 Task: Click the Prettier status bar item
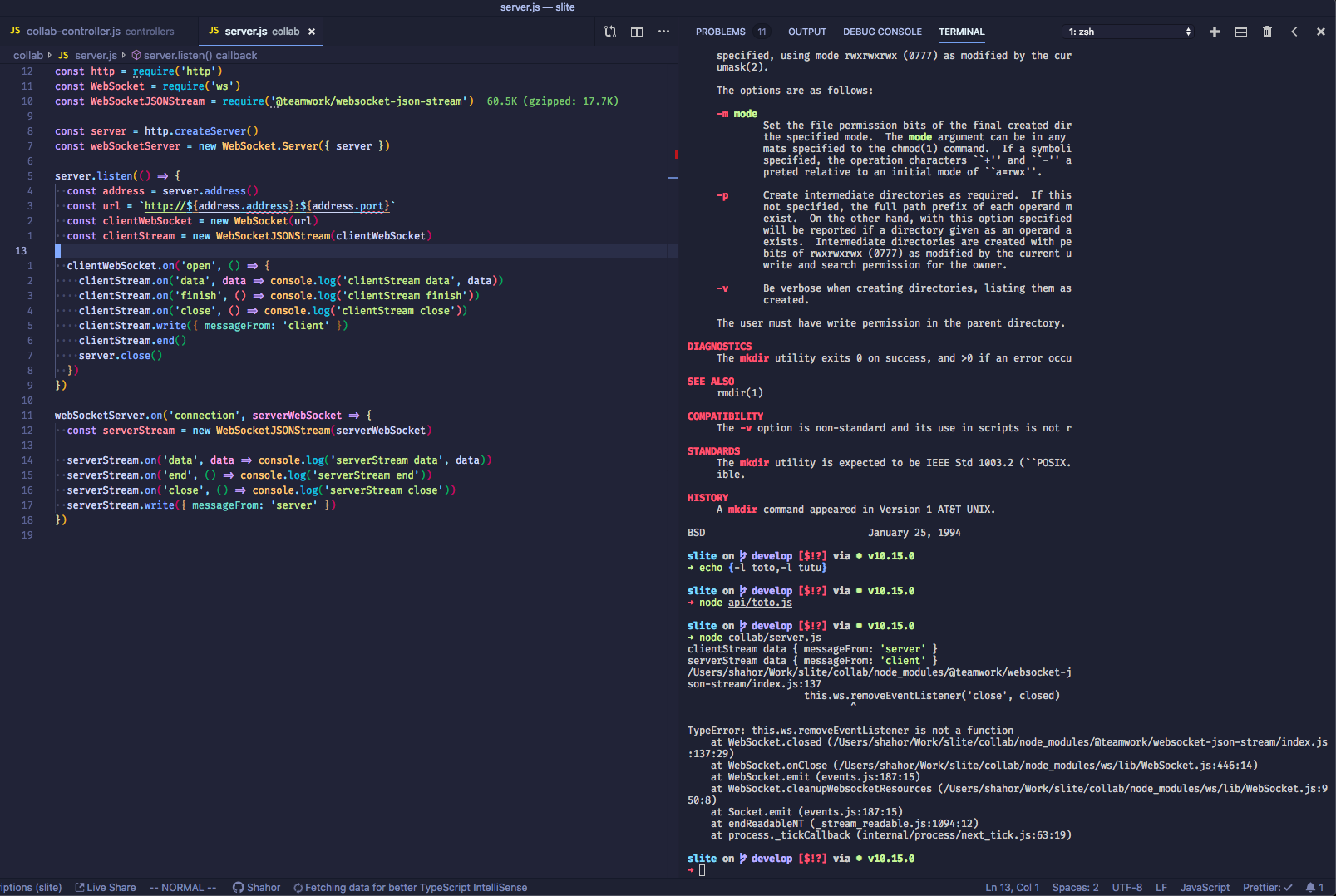pos(1265,887)
